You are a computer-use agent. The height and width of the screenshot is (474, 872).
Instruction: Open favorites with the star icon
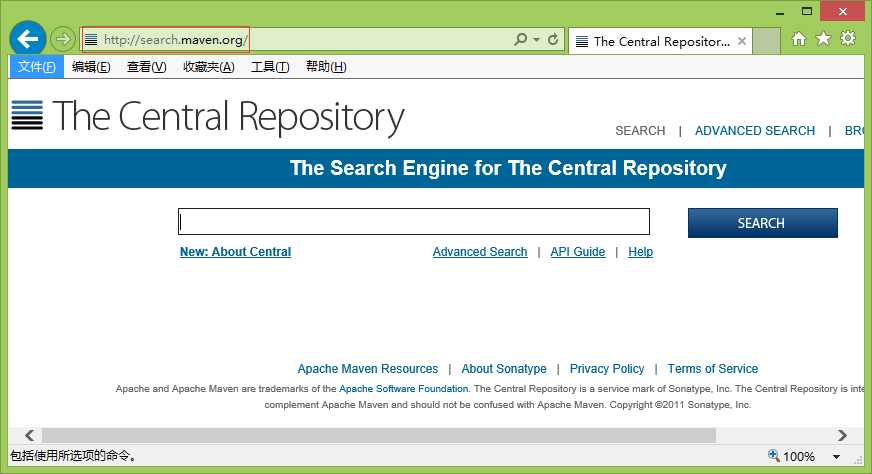pyautogui.click(x=823, y=39)
